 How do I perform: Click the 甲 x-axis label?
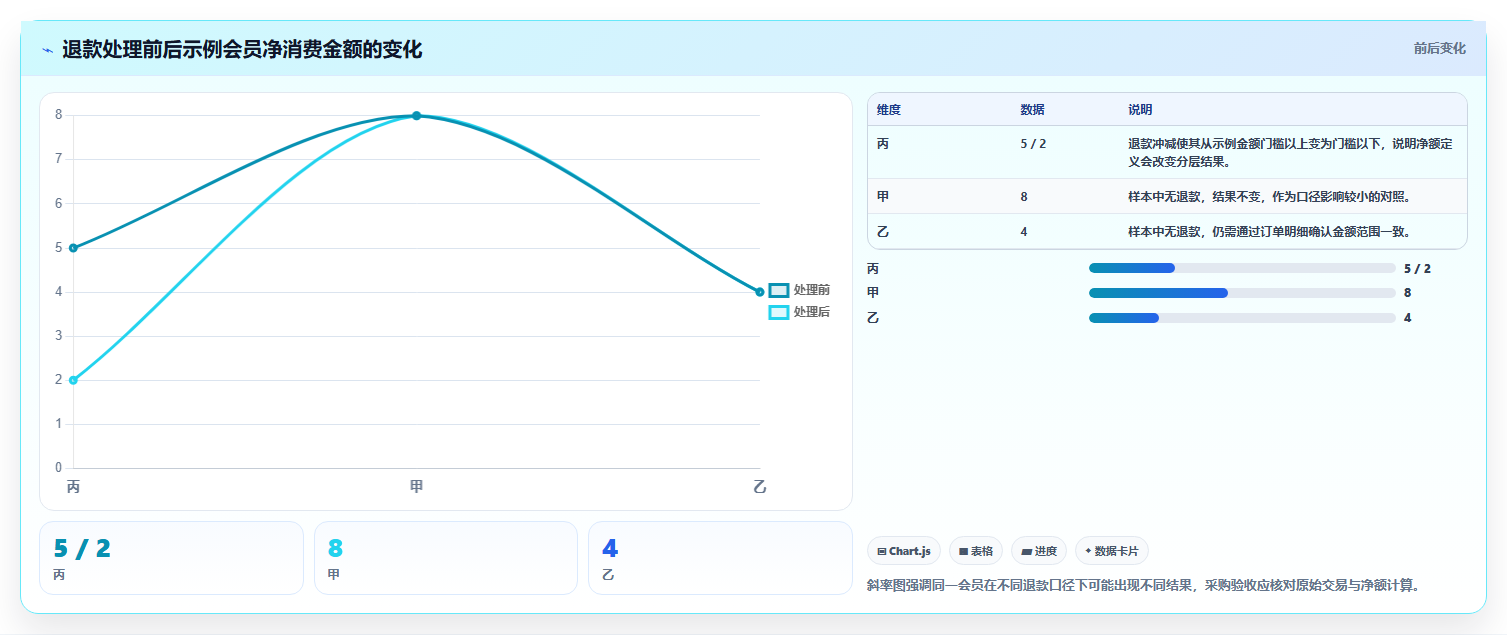point(416,487)
